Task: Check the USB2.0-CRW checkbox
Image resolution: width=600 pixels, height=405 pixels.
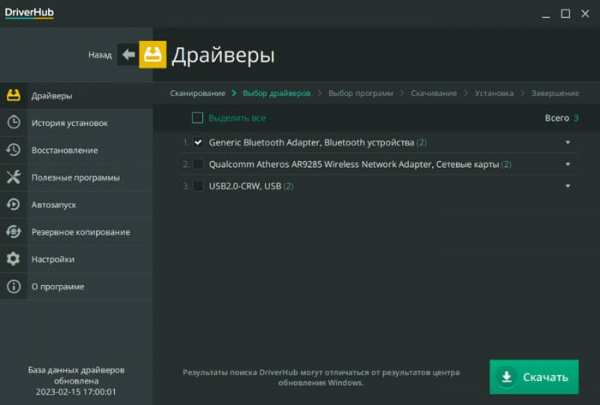Action: [x=198, y=186]
